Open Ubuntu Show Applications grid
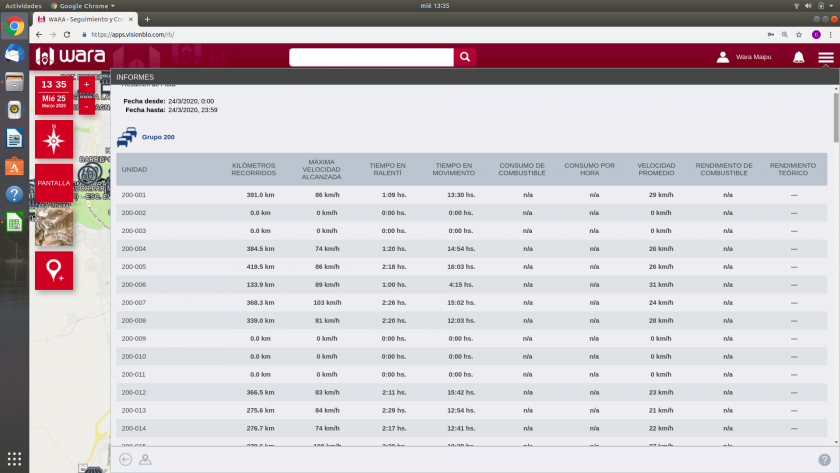 coord(14,459)
